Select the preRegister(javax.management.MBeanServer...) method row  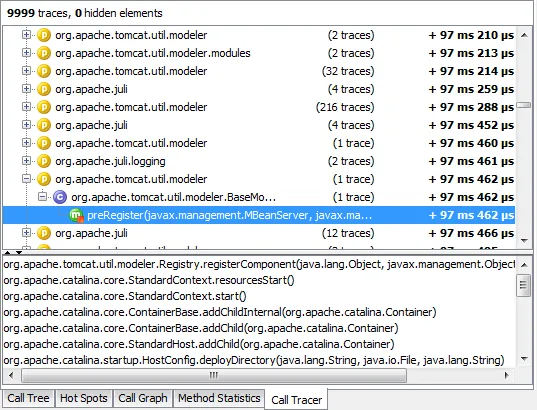259,215
